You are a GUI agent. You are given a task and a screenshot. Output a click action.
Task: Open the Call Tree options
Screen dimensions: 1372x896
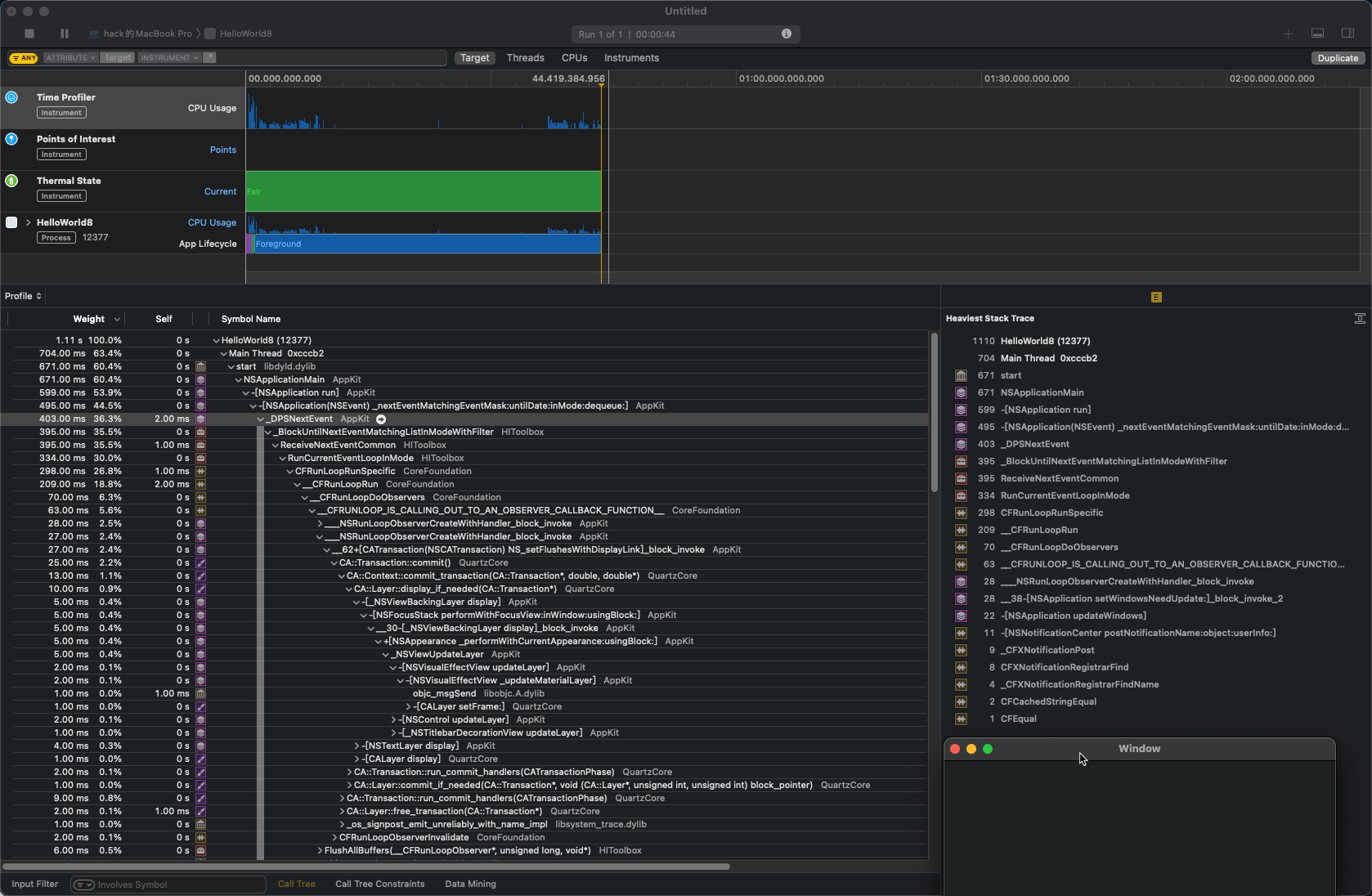click(296, 885)
